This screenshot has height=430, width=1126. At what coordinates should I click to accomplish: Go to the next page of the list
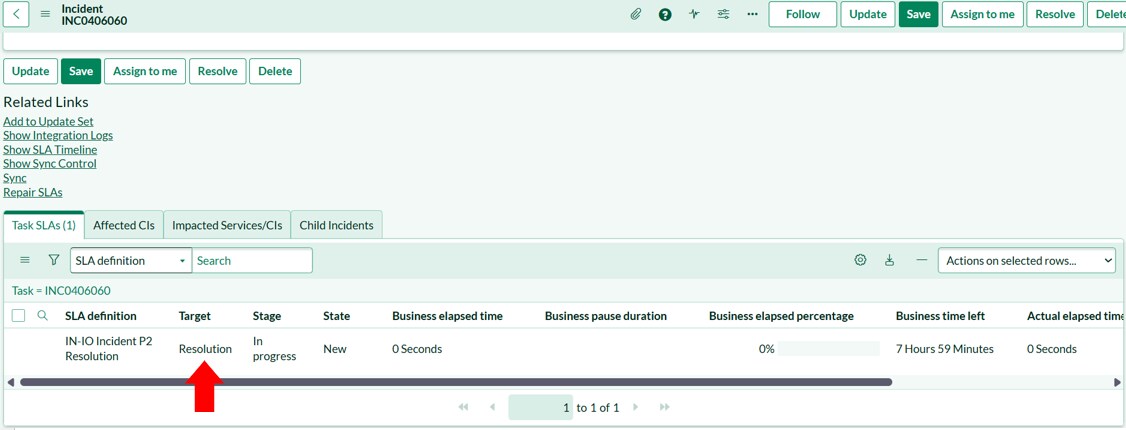(636, 407)
